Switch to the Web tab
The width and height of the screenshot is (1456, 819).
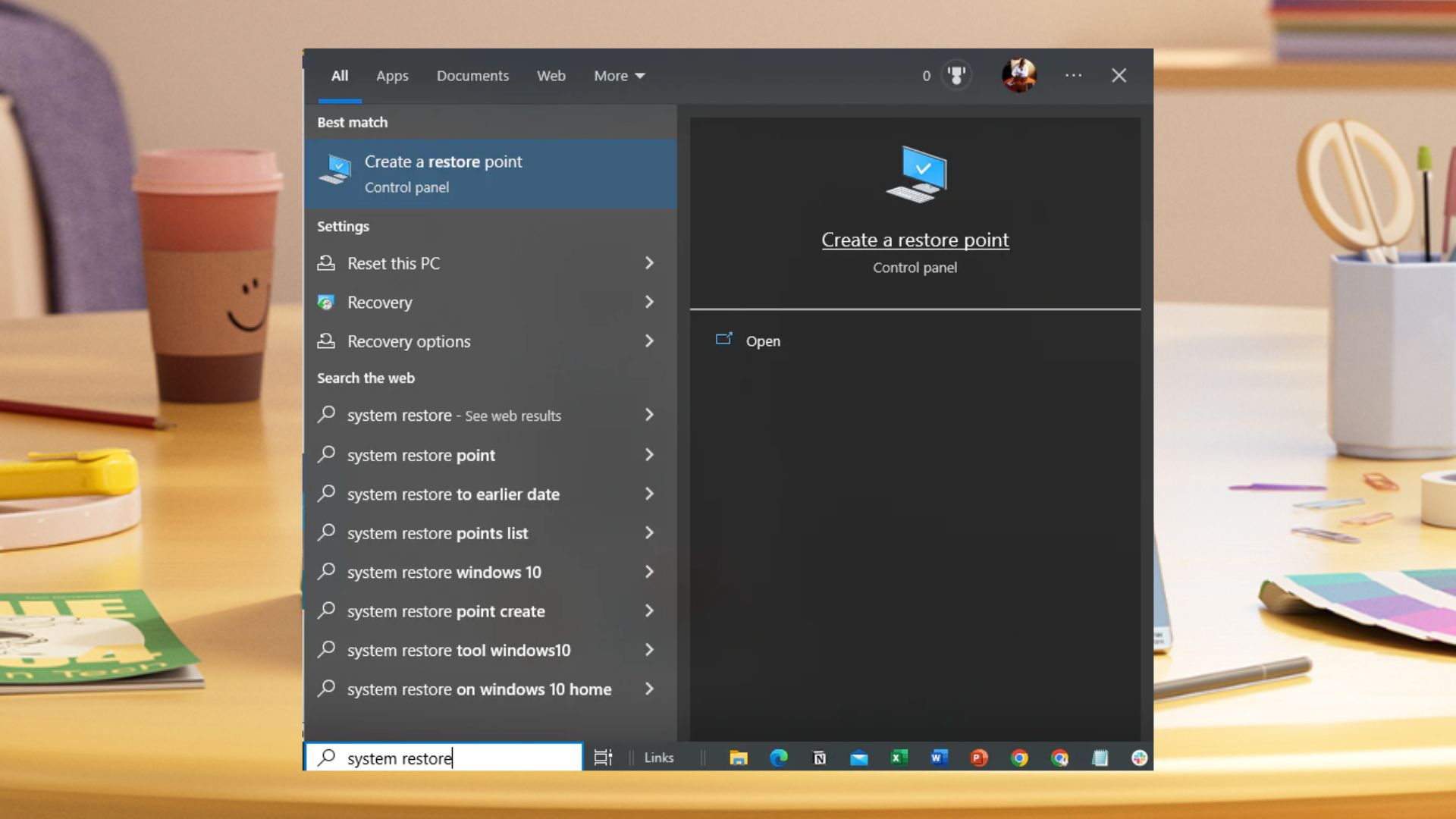(551, 76)
